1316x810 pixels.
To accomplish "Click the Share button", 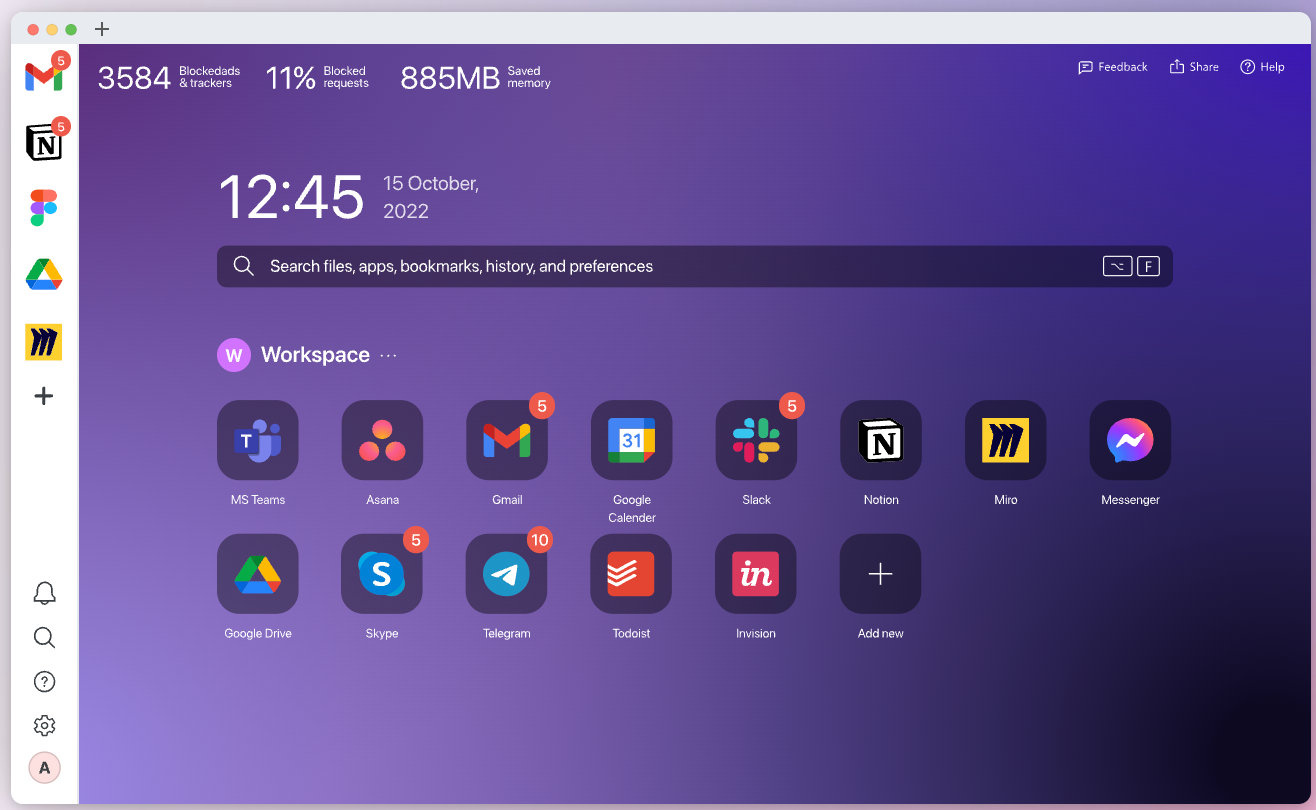I will [1194, 67].
